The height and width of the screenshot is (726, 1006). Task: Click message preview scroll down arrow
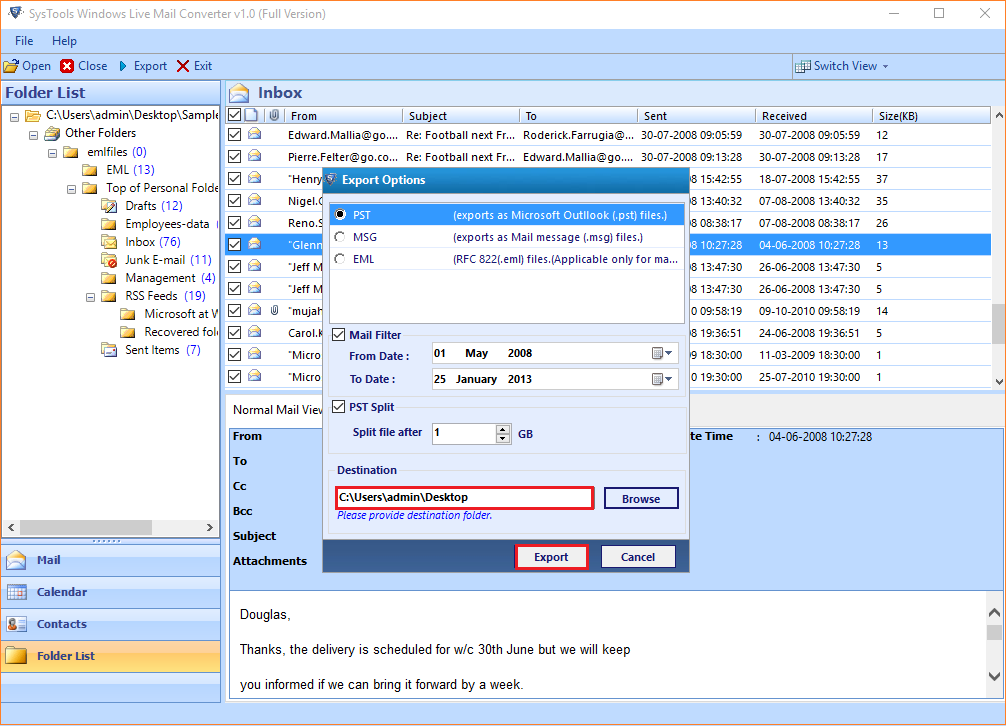[994, 676]
